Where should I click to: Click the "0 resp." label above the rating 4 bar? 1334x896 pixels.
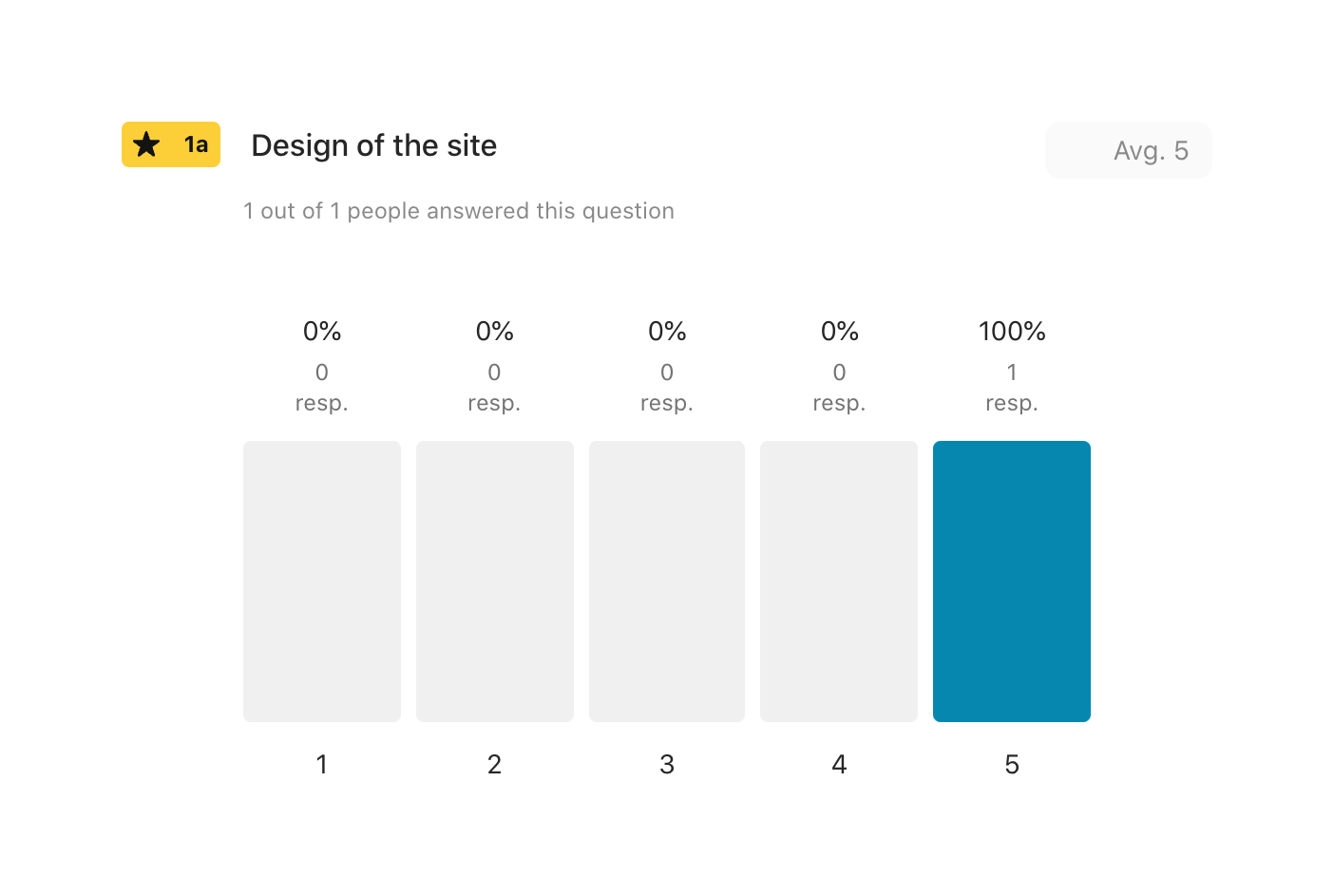tap(839, 388)
